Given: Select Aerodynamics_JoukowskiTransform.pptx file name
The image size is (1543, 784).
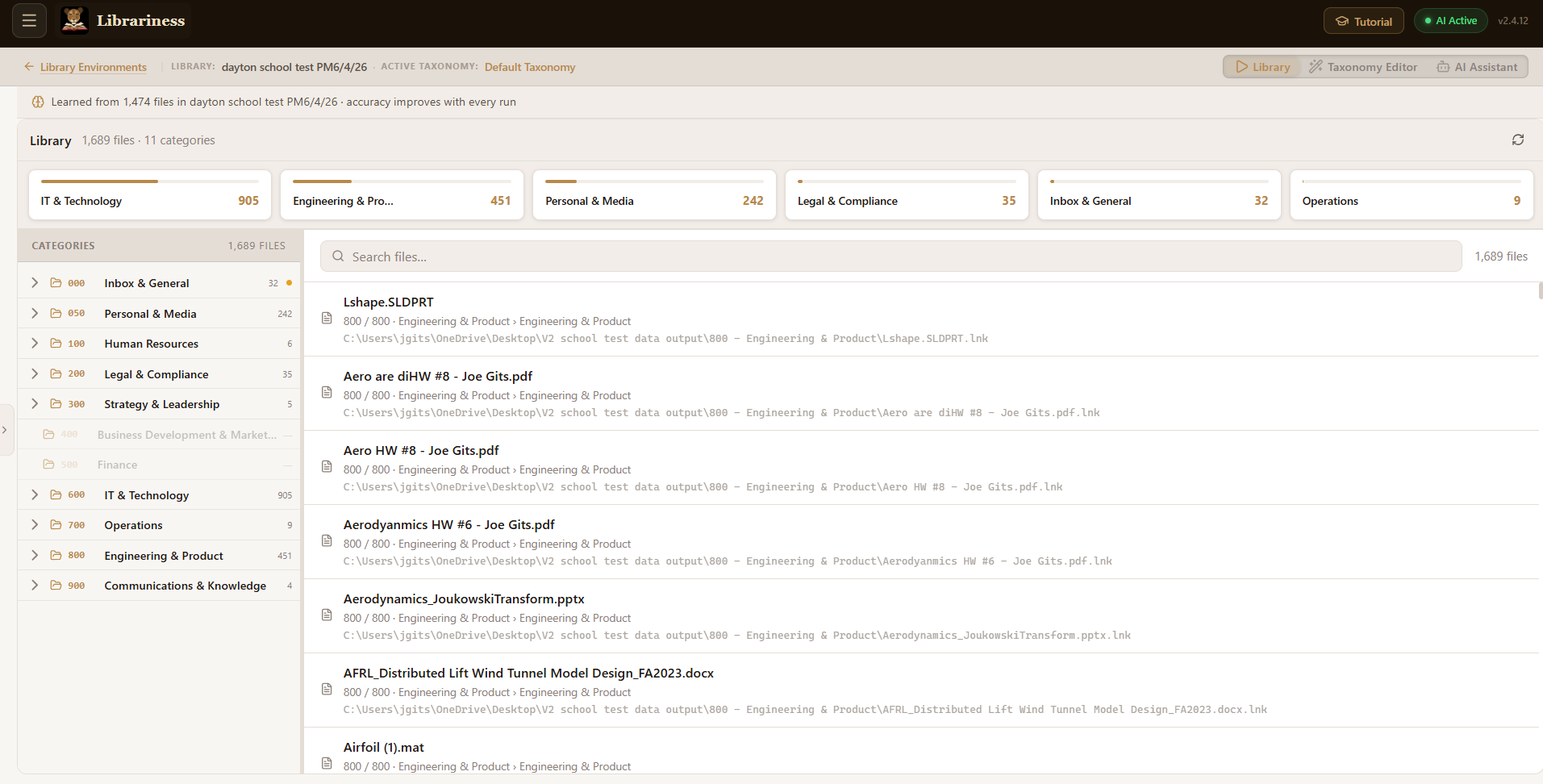Looking at the screenshot, I should point(464,598).
